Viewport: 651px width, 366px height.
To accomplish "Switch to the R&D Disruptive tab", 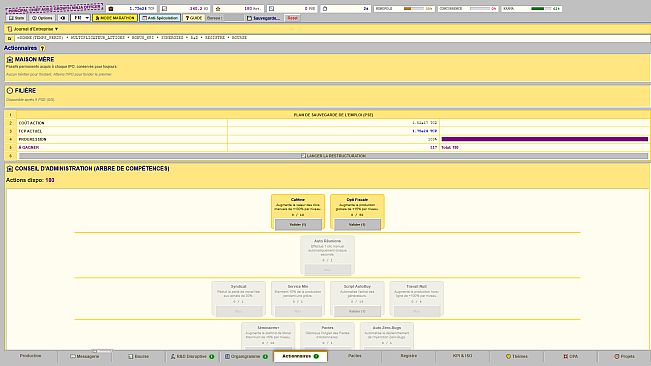I will (193, 356).
